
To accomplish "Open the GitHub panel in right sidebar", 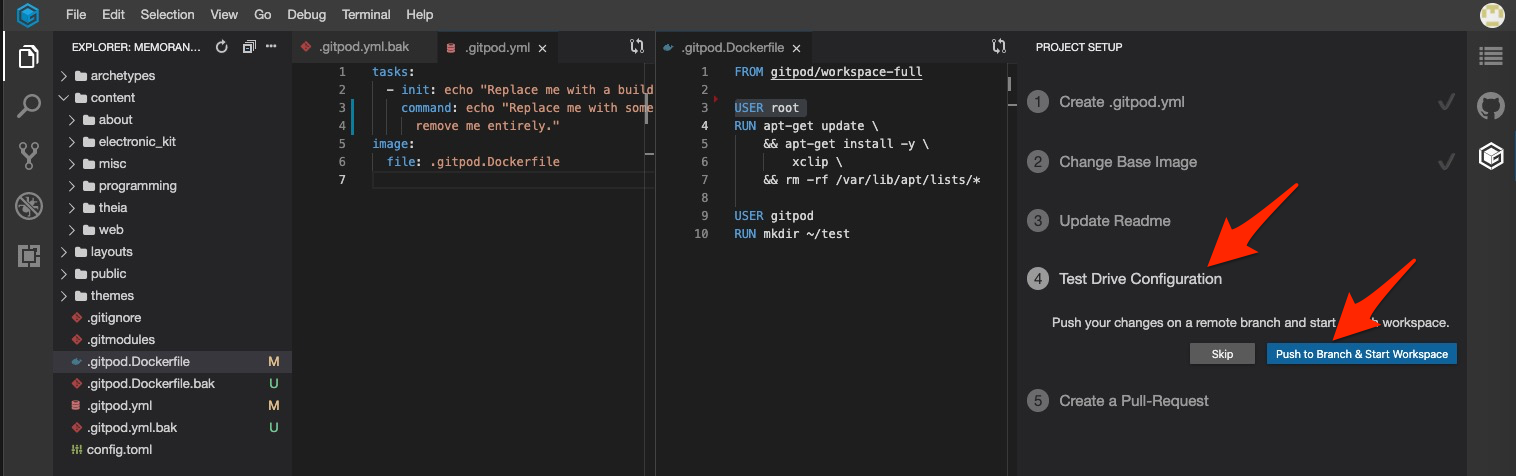I will 1491,106.
